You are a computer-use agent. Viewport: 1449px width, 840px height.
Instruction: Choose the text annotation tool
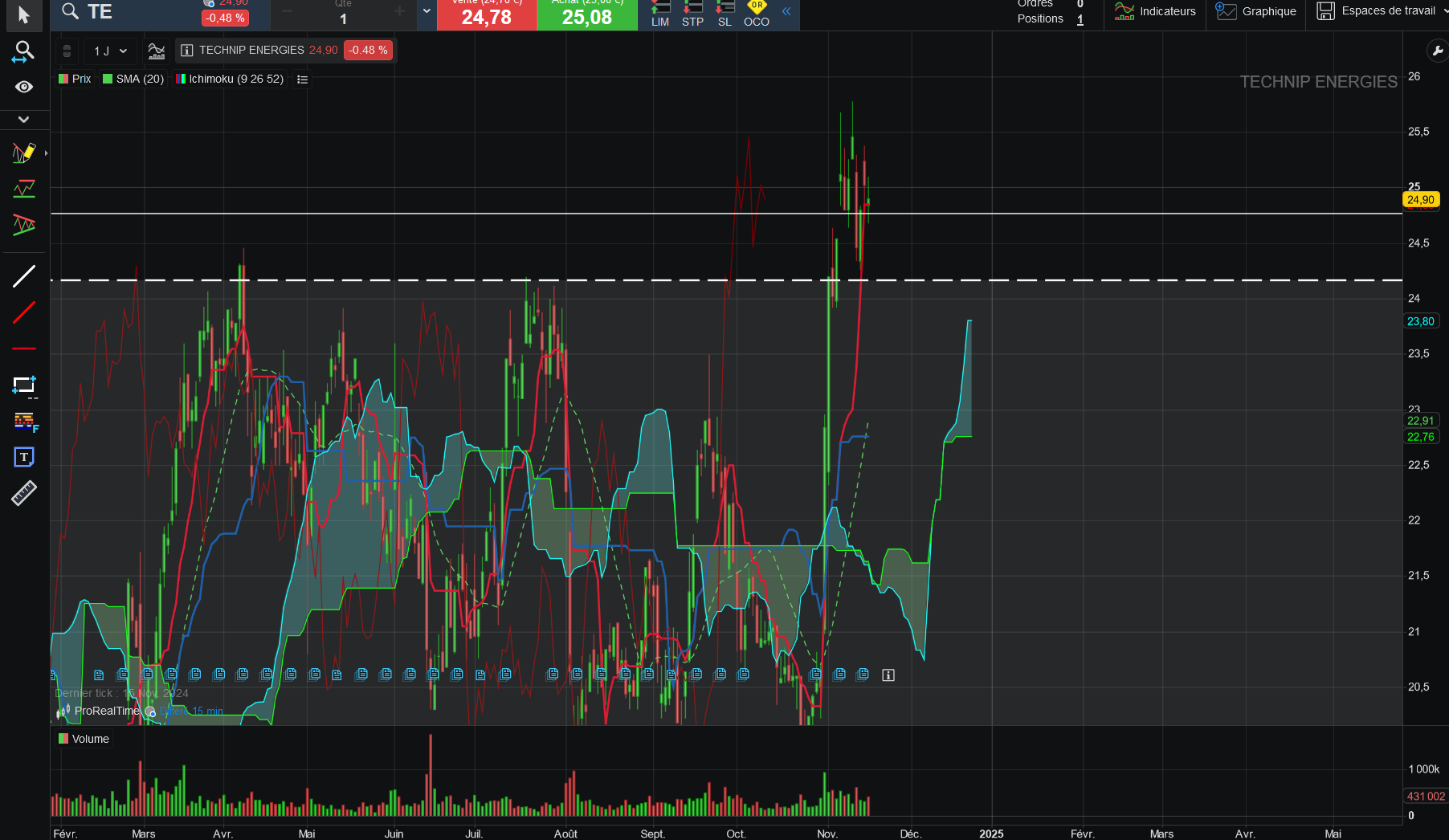24,457
